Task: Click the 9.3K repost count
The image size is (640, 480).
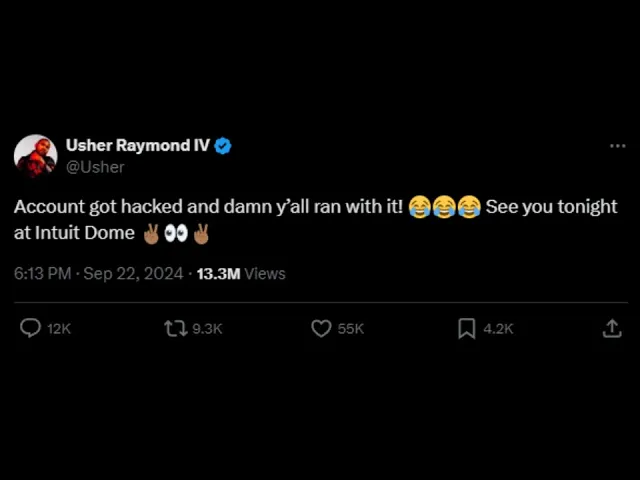Action: (x=207, y=329)
